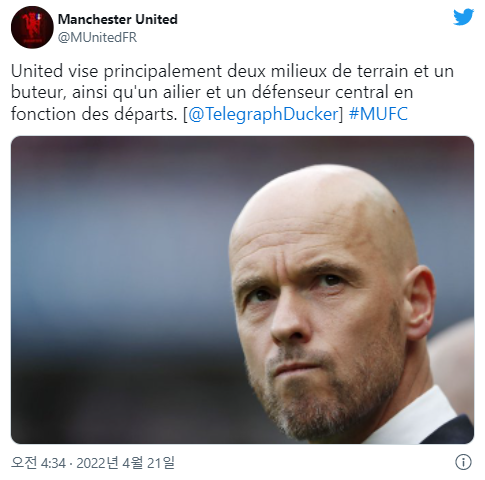Open the @TelegraphDucker mention
This screenshot has width=485, height=480.
263,114
